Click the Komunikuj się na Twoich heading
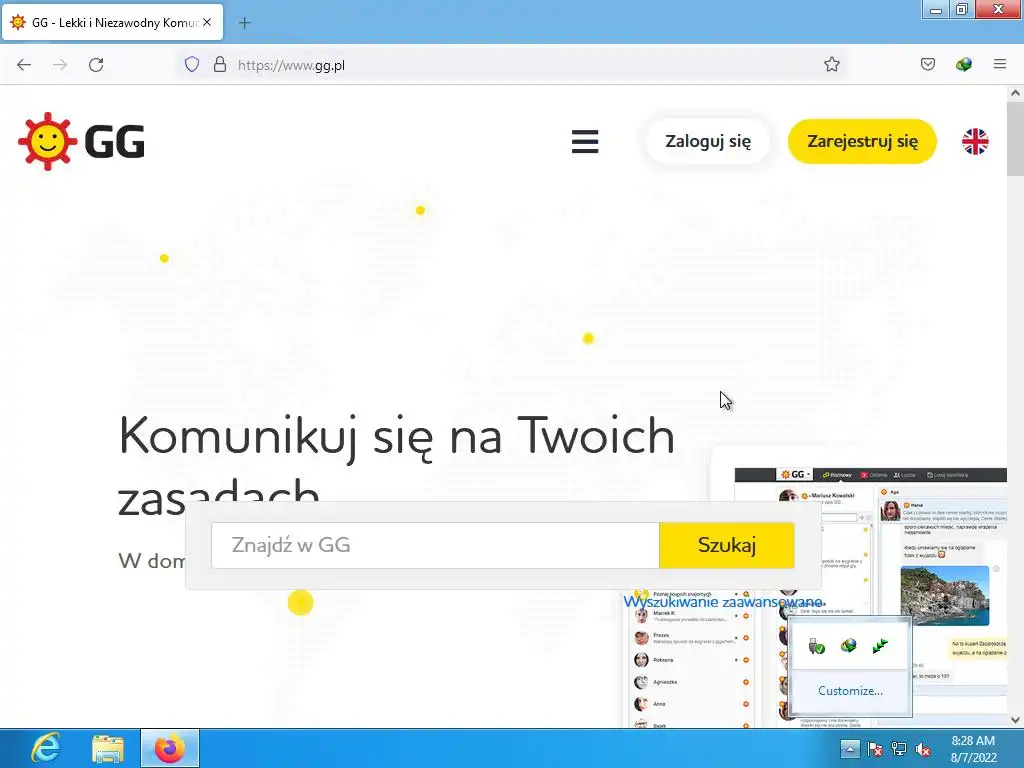Screen dimensions: 1024x768 [396, 436]
